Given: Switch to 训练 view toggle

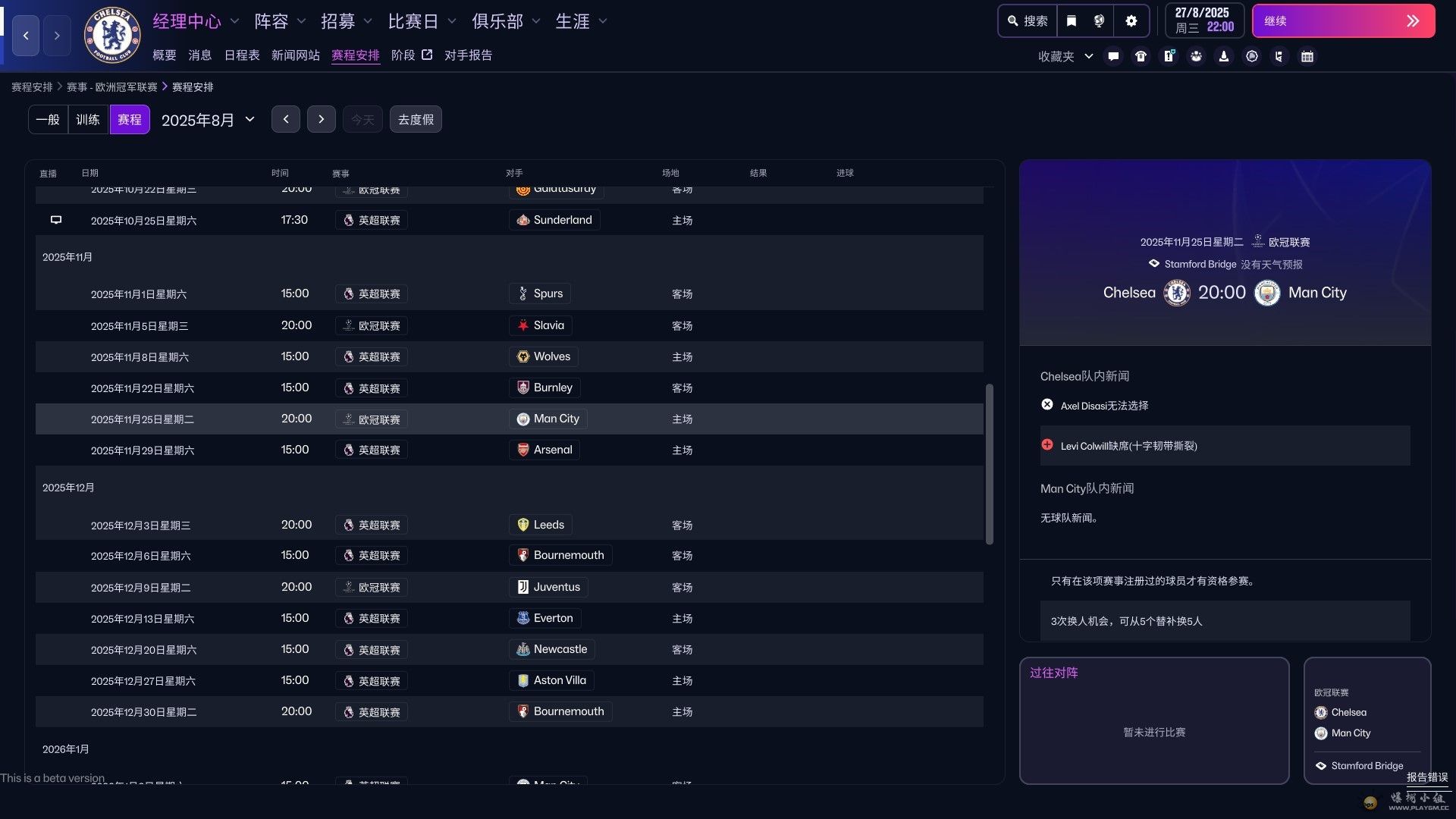Looking at the screenshot, I should pyautogui.click(x=88, y=120).
